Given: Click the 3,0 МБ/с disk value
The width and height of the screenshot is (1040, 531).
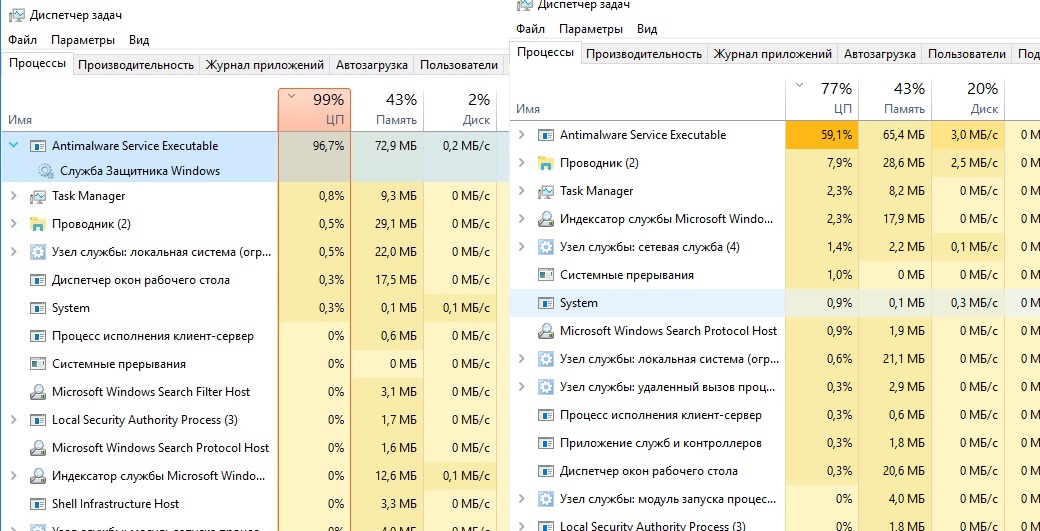Looking at the screenshot, I should coord(975,135).
